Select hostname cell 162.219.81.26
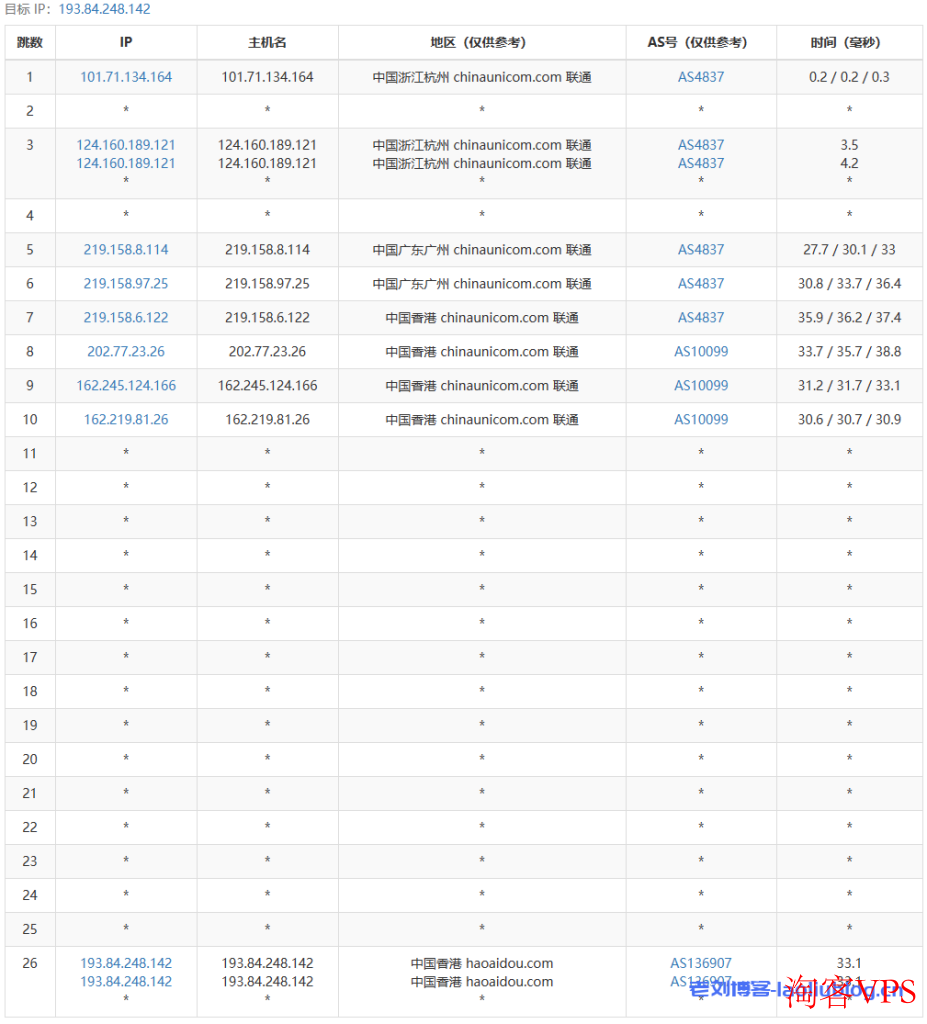Screen dimensions: 927x1024 click(x=267, y=419)
